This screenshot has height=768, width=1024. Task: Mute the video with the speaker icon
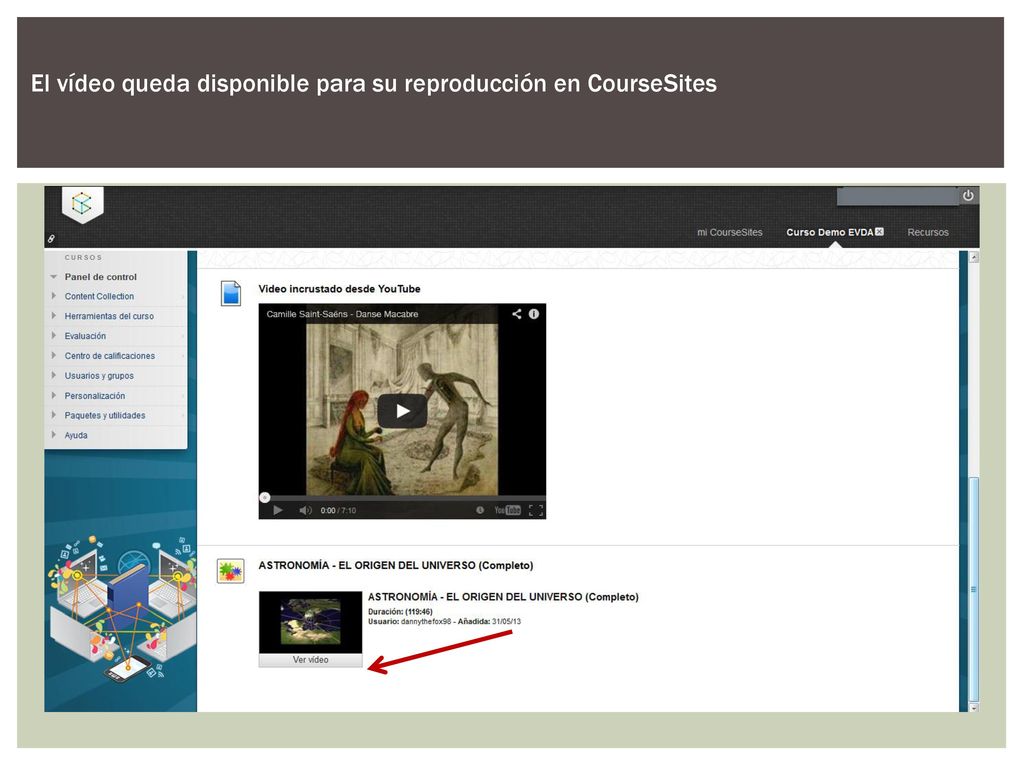pyautogui.click(x=305, y=510)
